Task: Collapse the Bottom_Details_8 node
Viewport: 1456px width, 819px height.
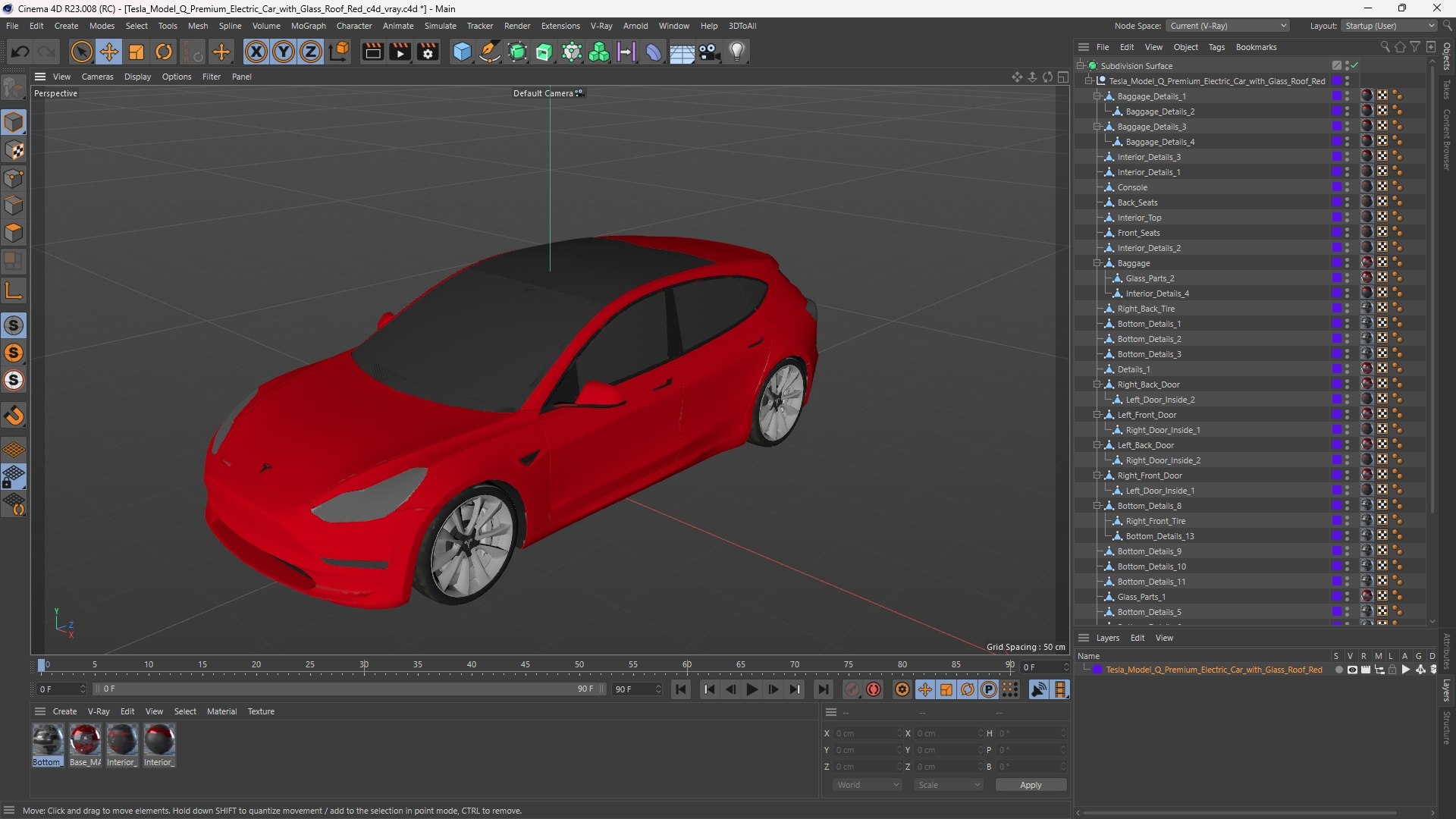Action: click(1097, 506)
